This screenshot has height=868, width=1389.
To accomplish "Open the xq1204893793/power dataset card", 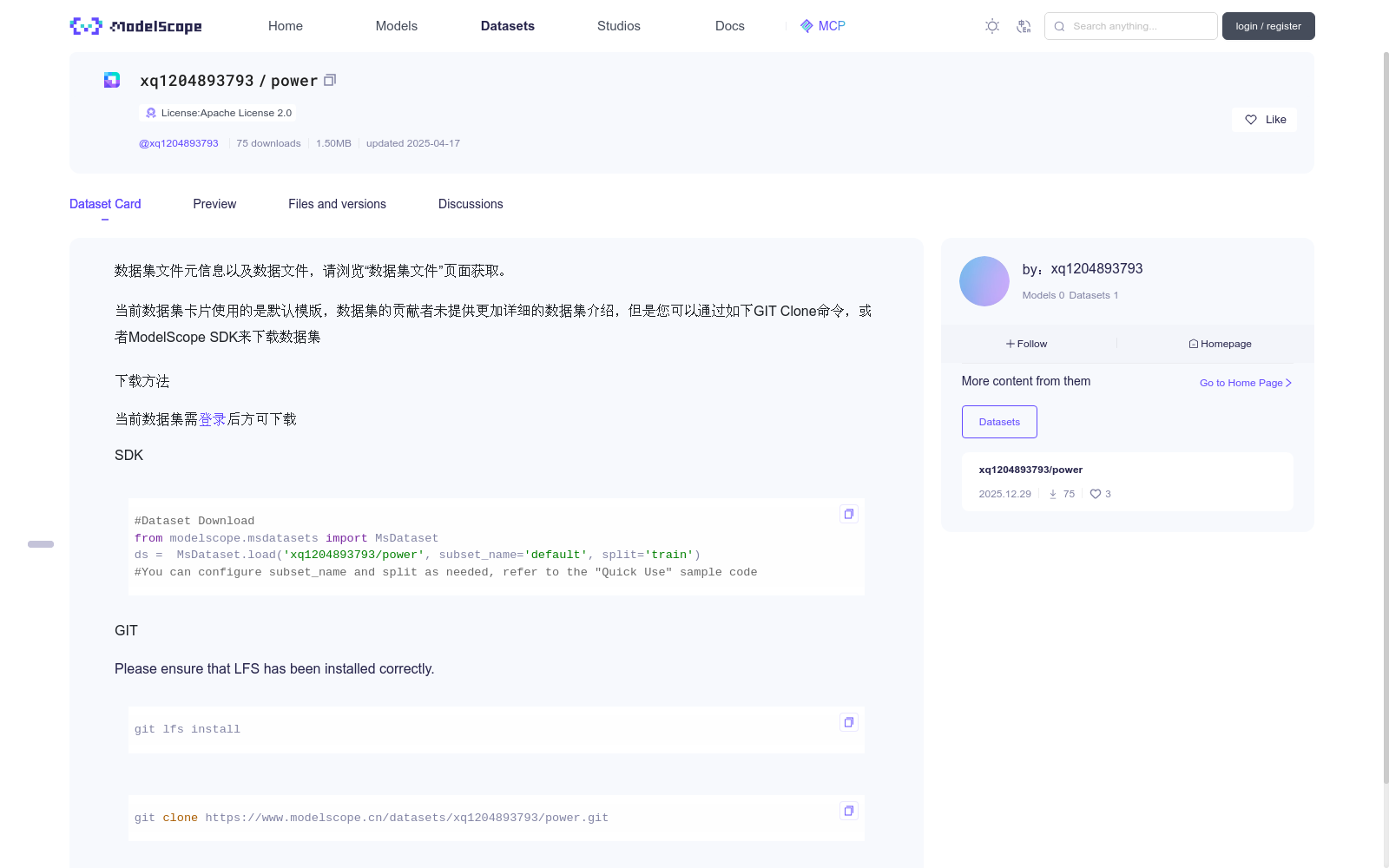I will coord(1127,482).
